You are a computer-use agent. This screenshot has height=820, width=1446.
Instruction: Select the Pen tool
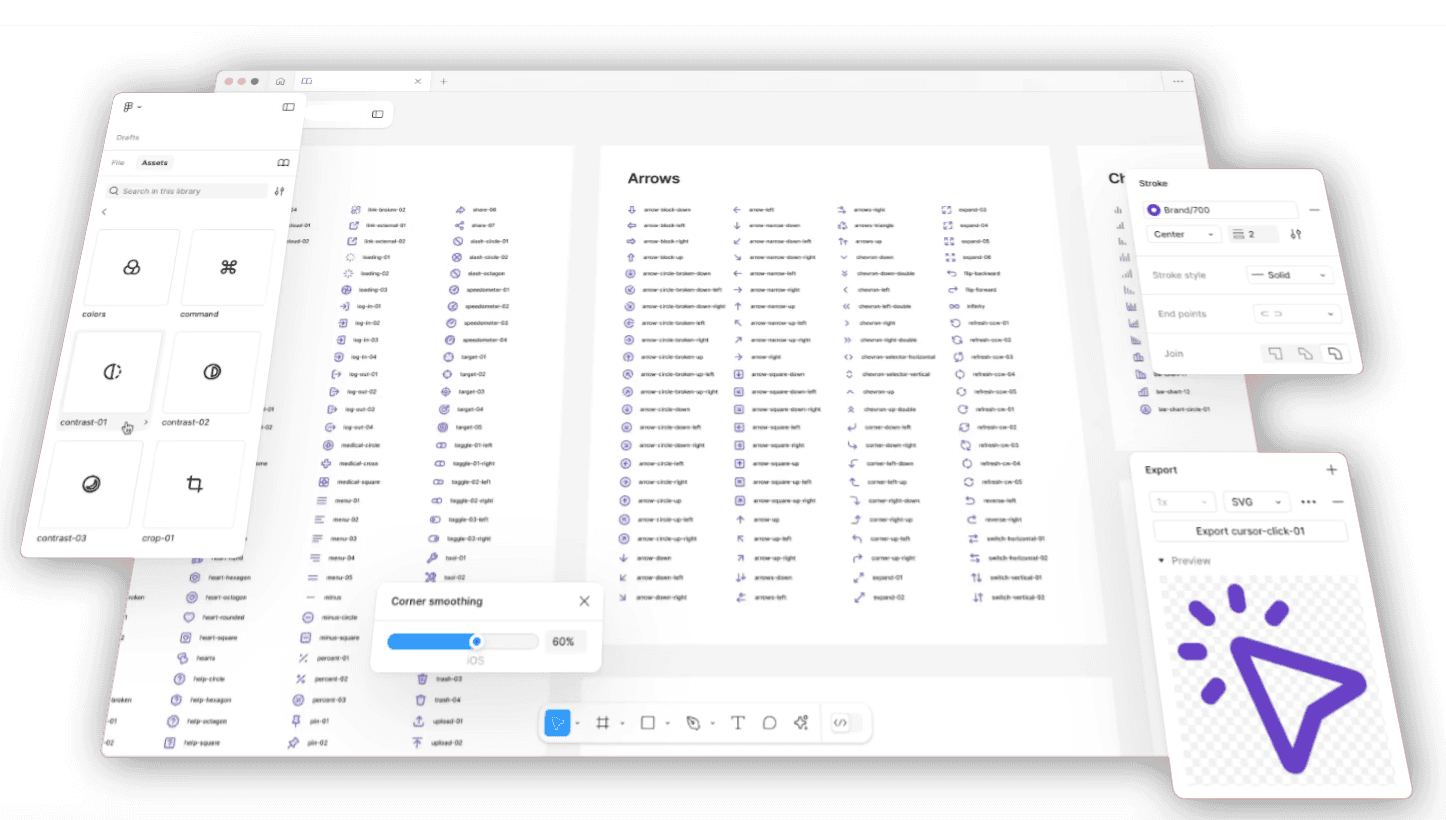coord(693,723)
